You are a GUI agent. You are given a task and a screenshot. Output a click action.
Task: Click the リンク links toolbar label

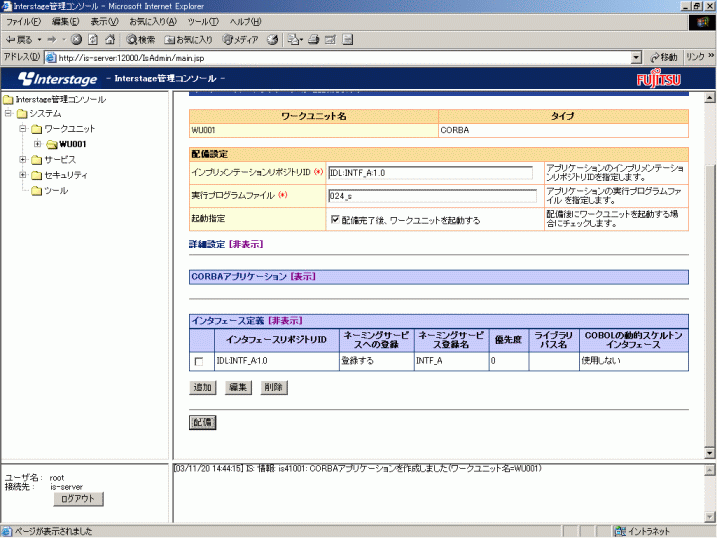click(695, 57)
